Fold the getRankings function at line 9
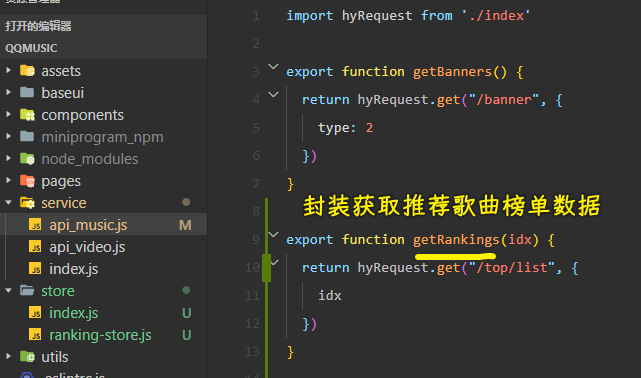This screenshot has width=641, height=378. (x=273, y=234)
